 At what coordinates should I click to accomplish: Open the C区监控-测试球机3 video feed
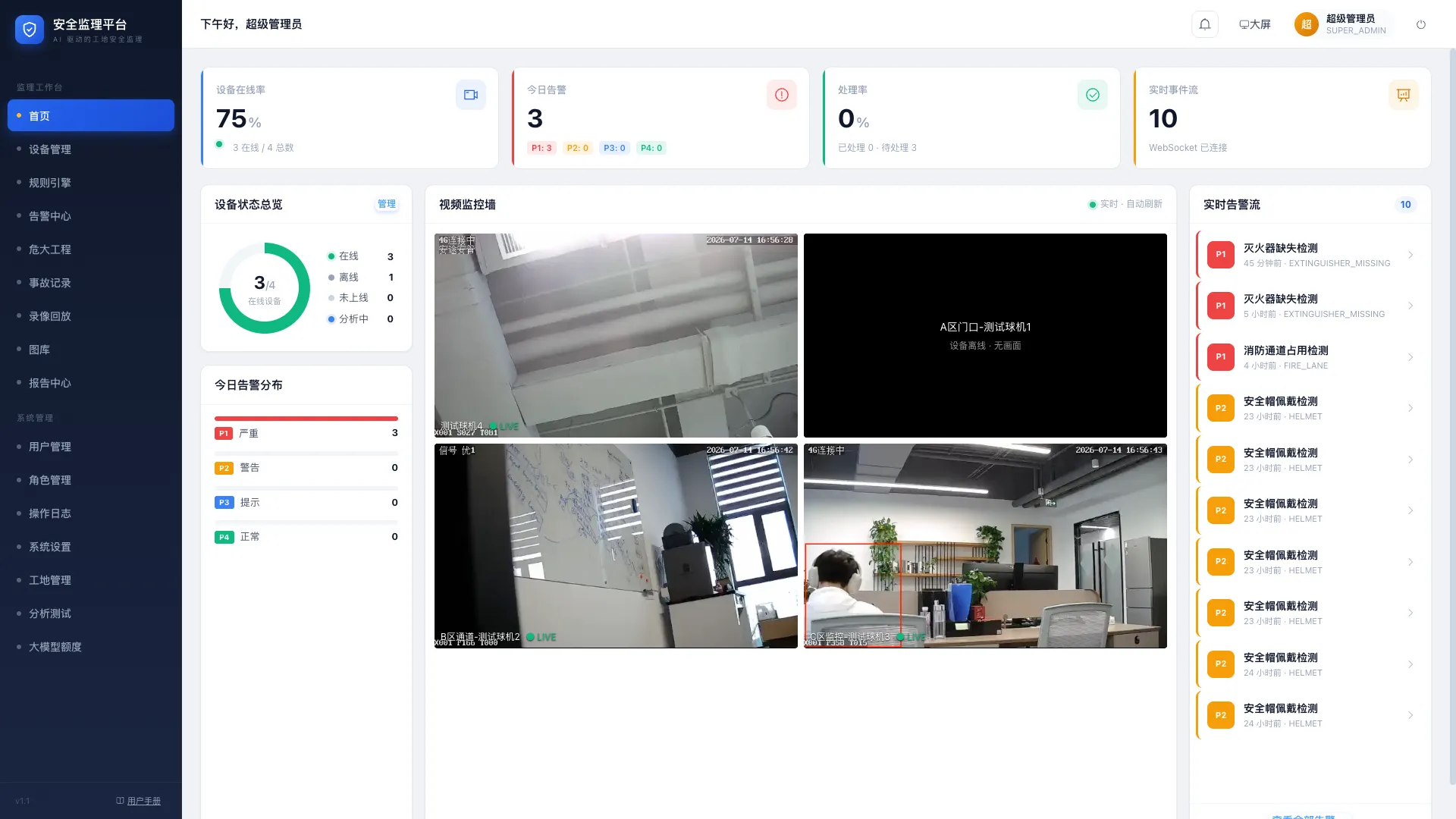coord(985,546)
